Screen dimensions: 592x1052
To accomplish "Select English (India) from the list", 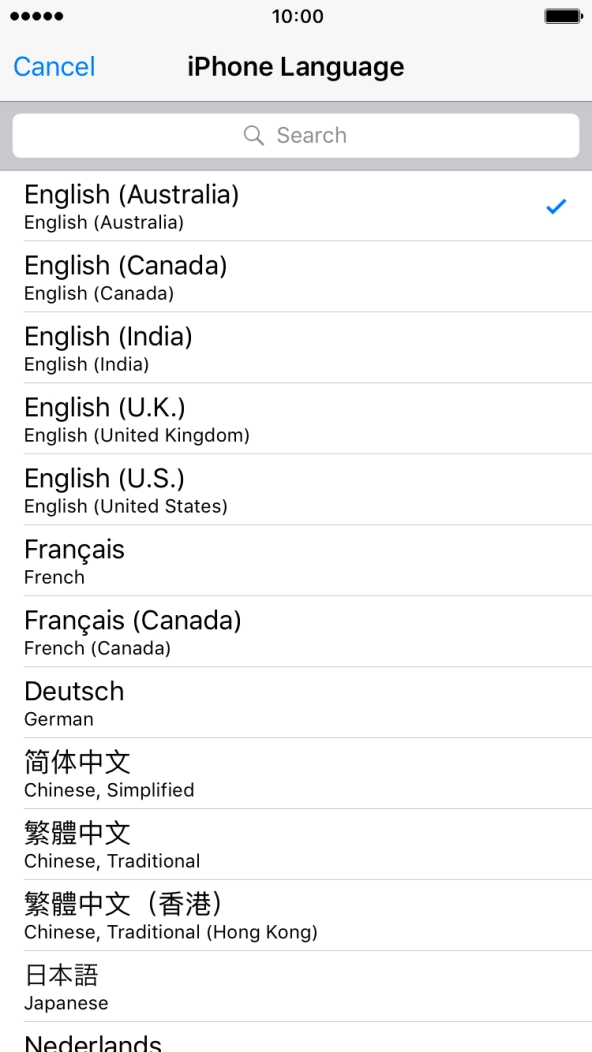I will (296, 348).
